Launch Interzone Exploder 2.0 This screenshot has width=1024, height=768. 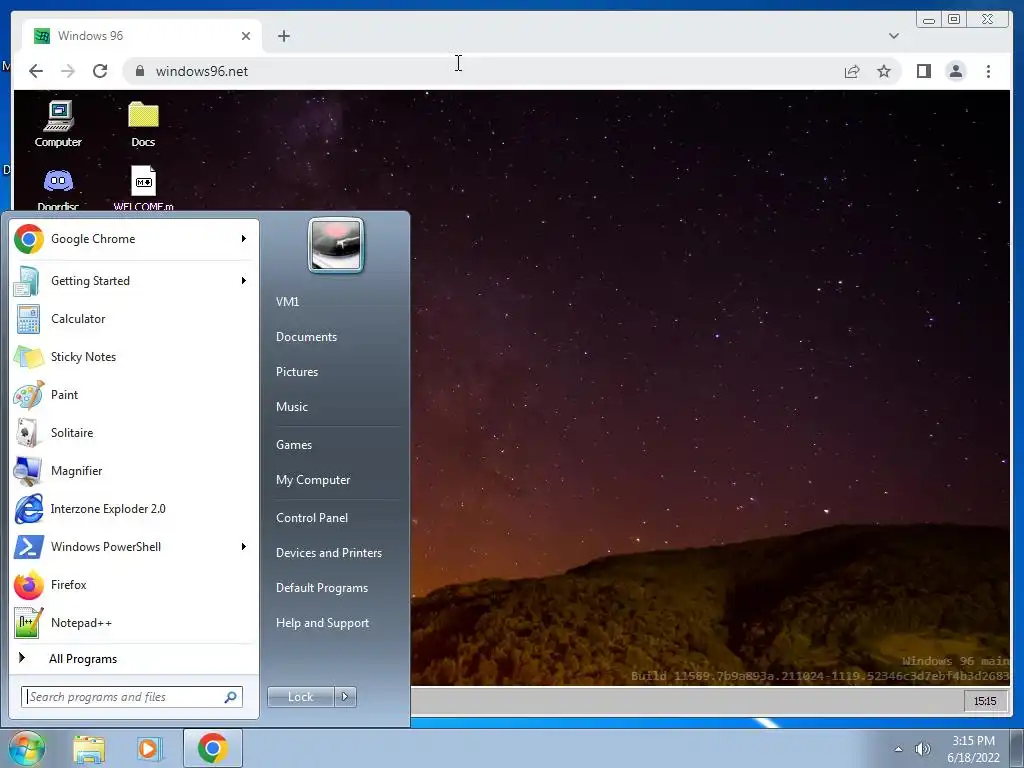pos(134,509)
